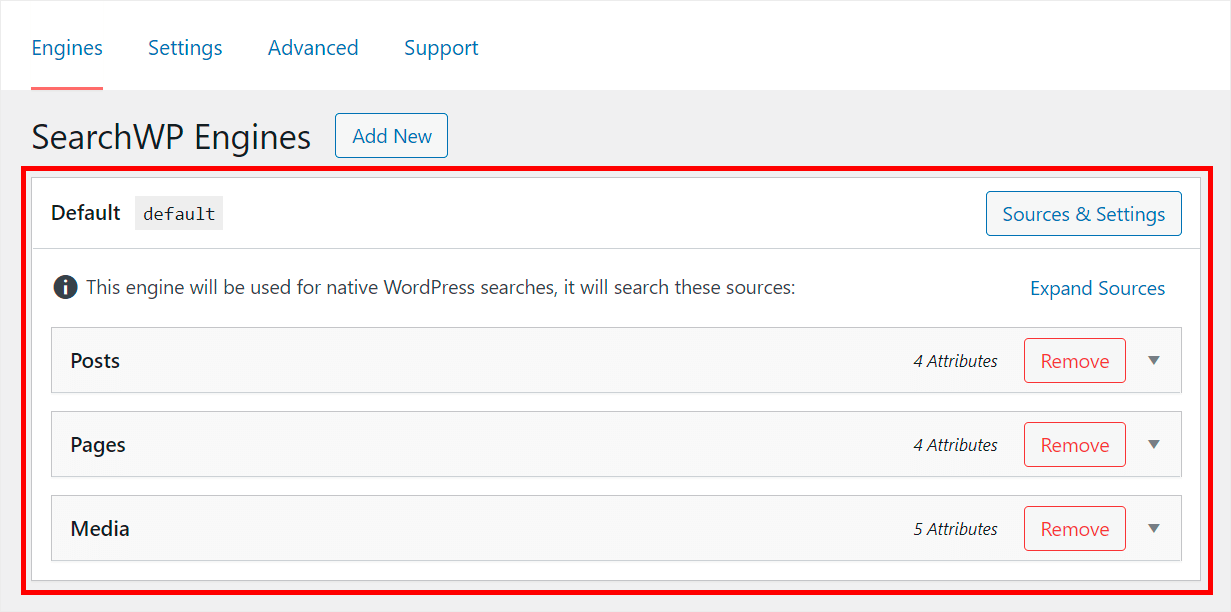The width and height of the screenshot is (1231, 612).
Task: Remove the Media source
Action: click(1075, 529)
